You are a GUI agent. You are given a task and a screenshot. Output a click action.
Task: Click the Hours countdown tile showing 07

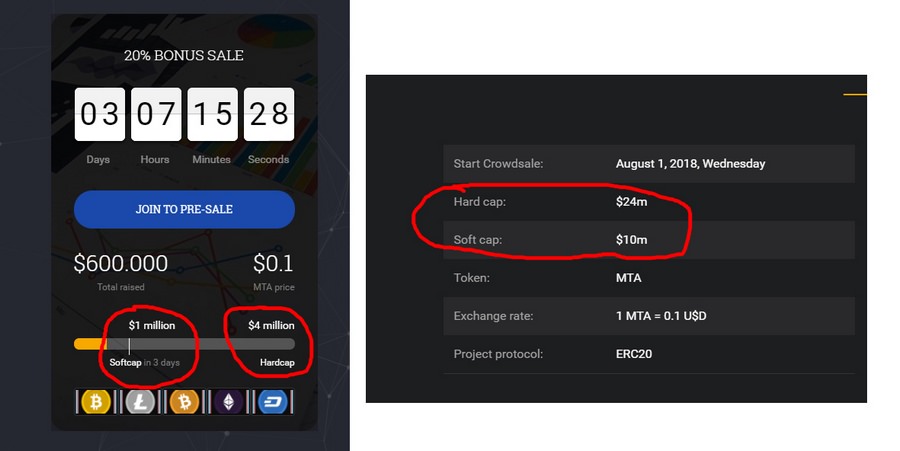click(156, 114)
